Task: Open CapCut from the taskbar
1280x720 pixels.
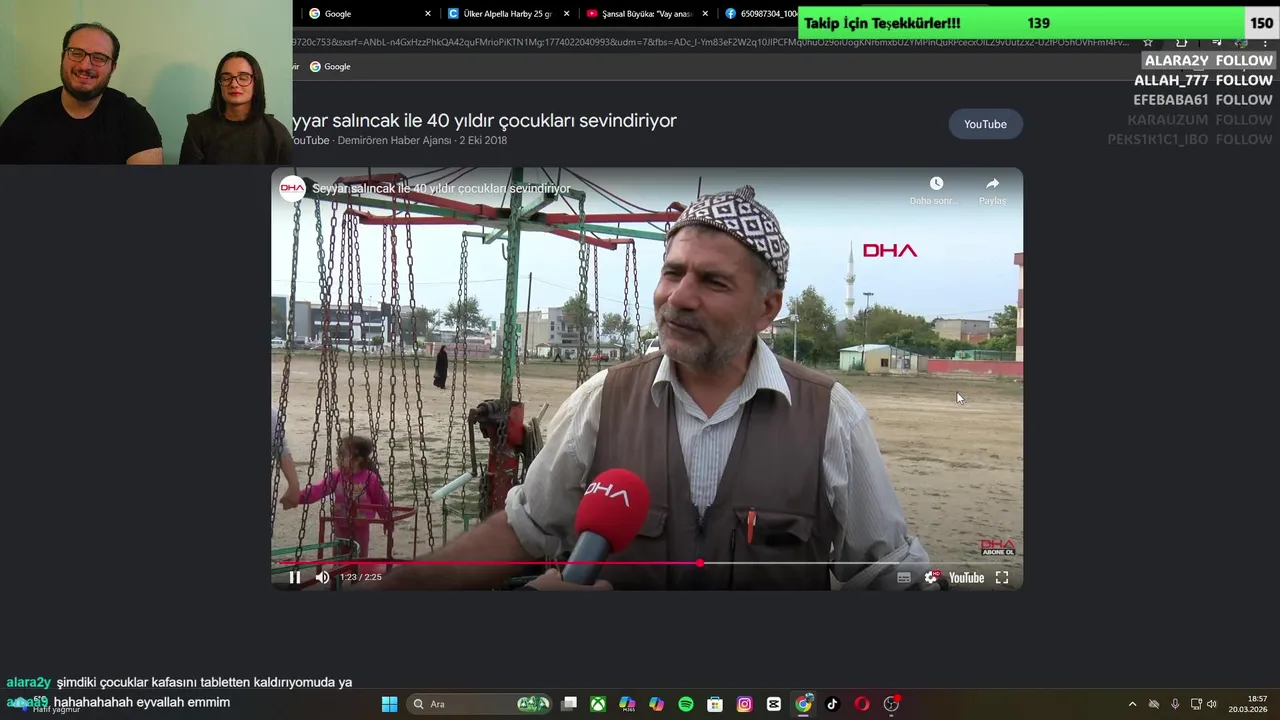Action: coord(774,704)
